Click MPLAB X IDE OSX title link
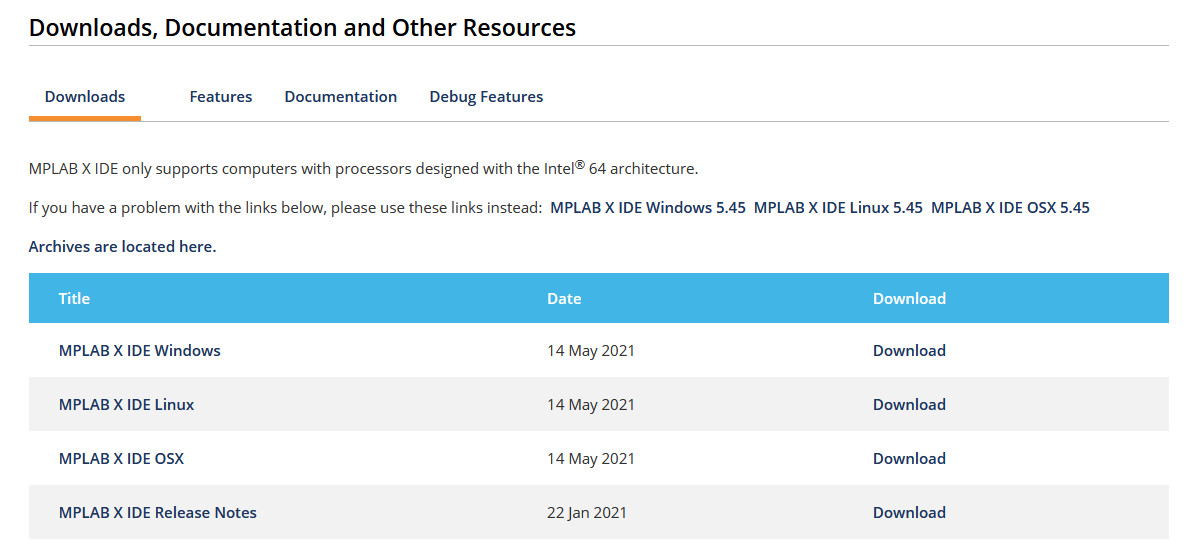 pos(121,459)
